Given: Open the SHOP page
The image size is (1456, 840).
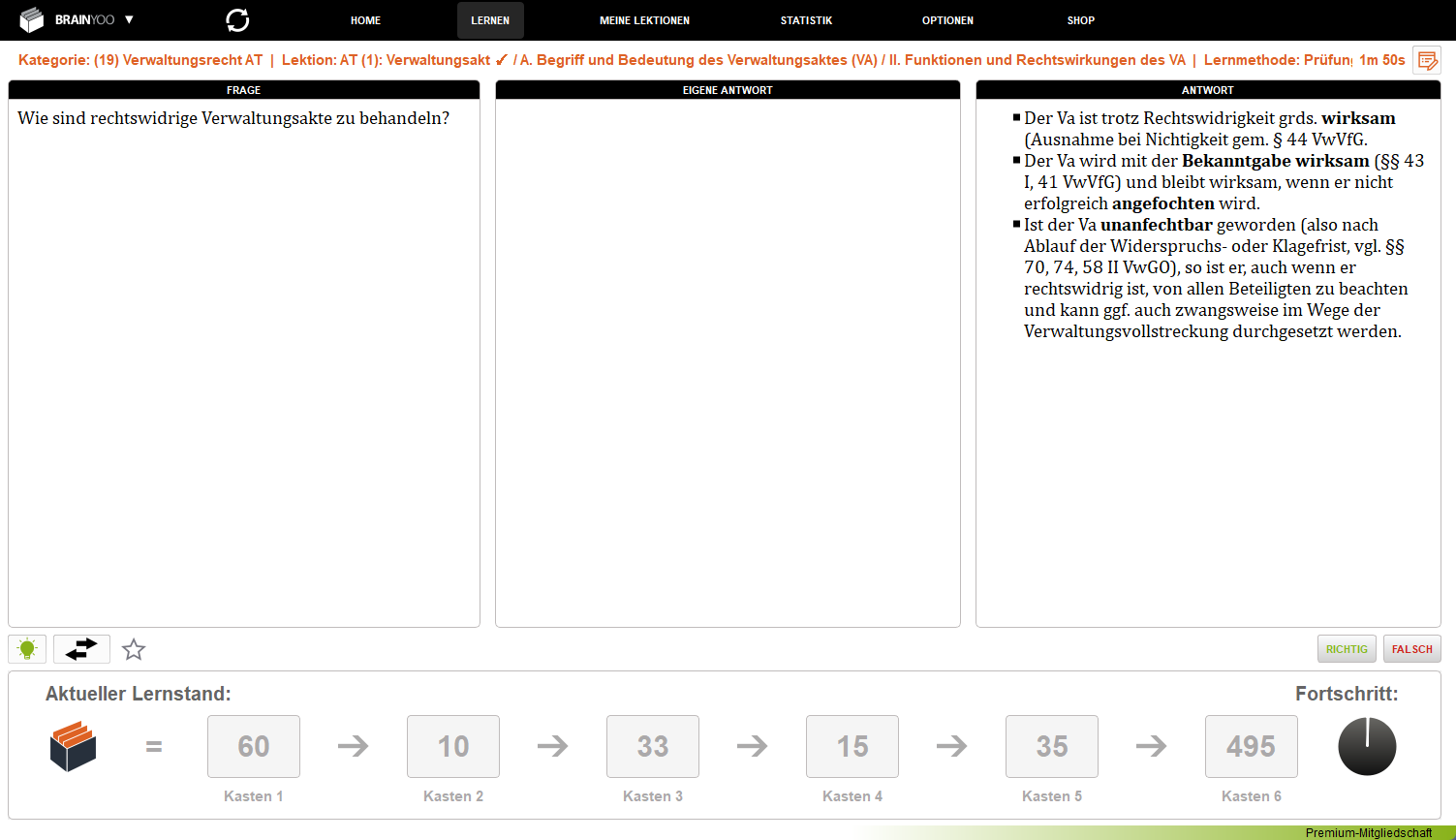Looking at the screenshot, I should [x=1080, y=20].
